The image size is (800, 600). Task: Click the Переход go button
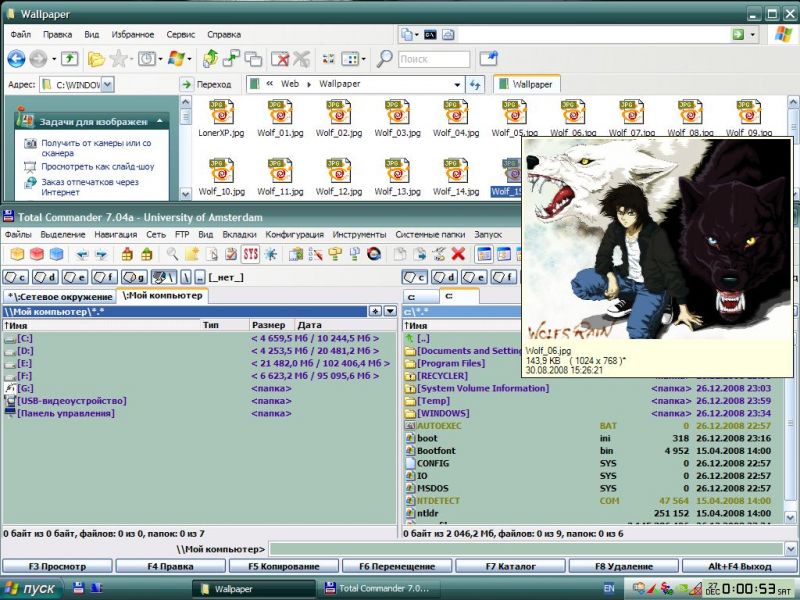pyautogui.click(x=206, y=85)
